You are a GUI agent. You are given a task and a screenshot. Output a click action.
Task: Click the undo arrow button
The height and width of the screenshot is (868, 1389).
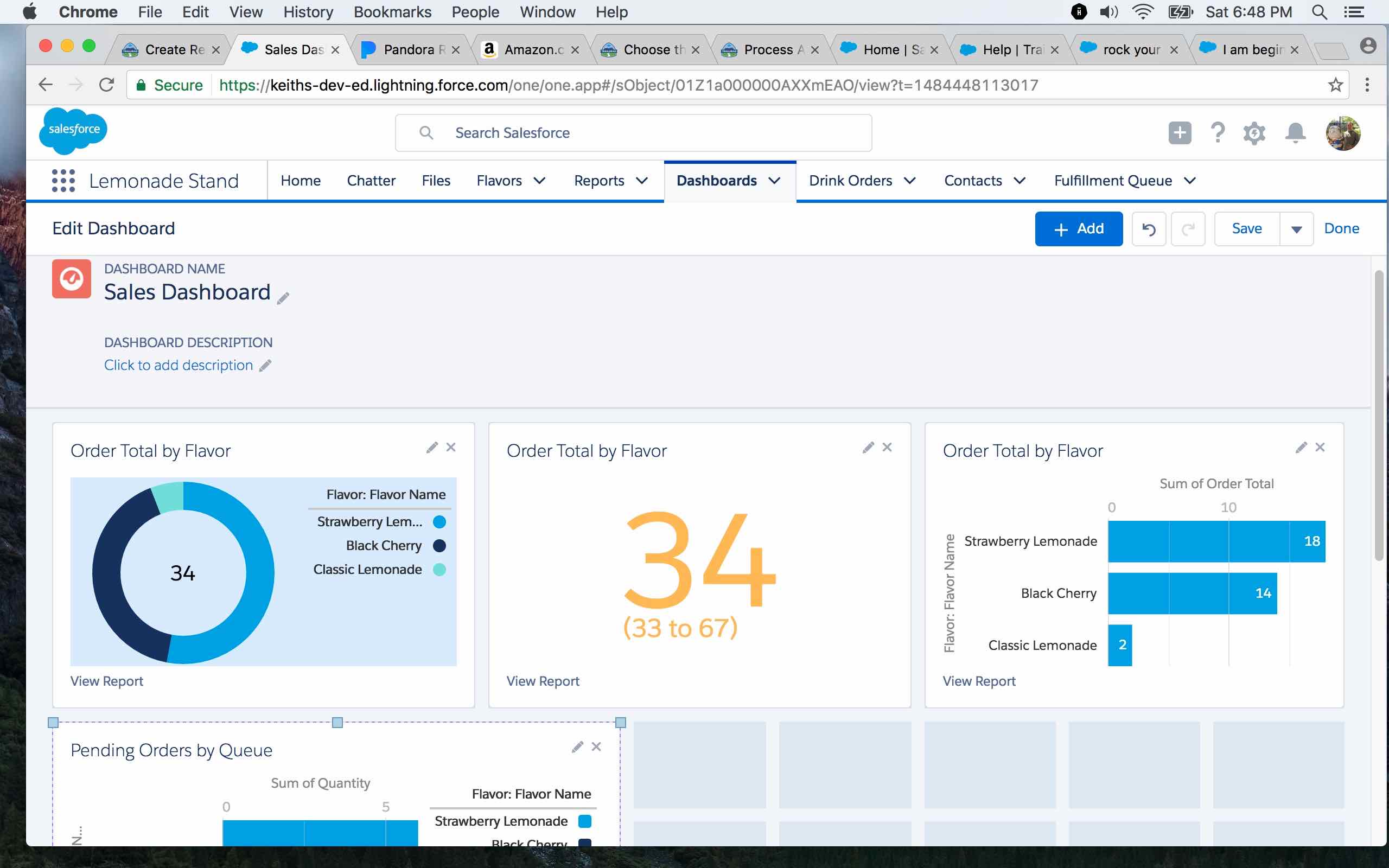point(1149,229)
